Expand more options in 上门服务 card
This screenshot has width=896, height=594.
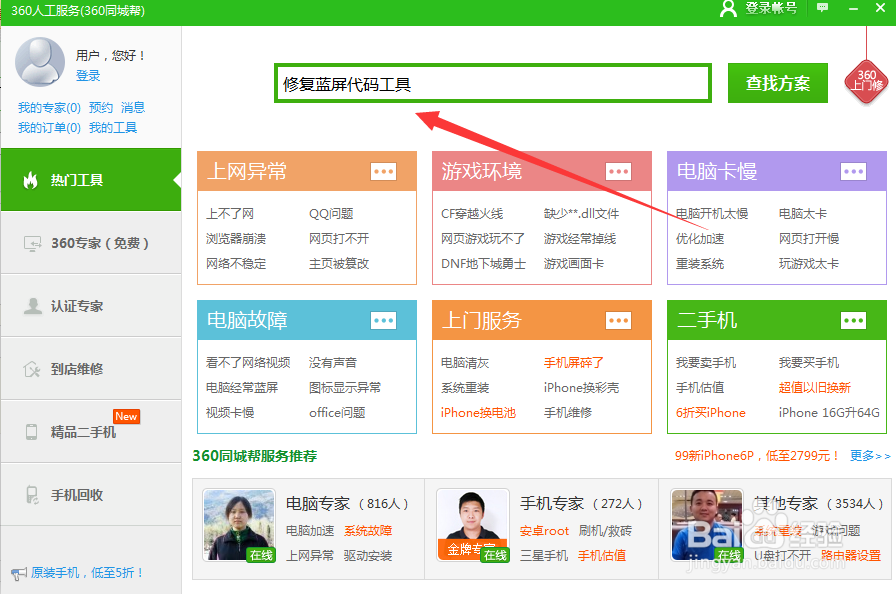point(618,320)
